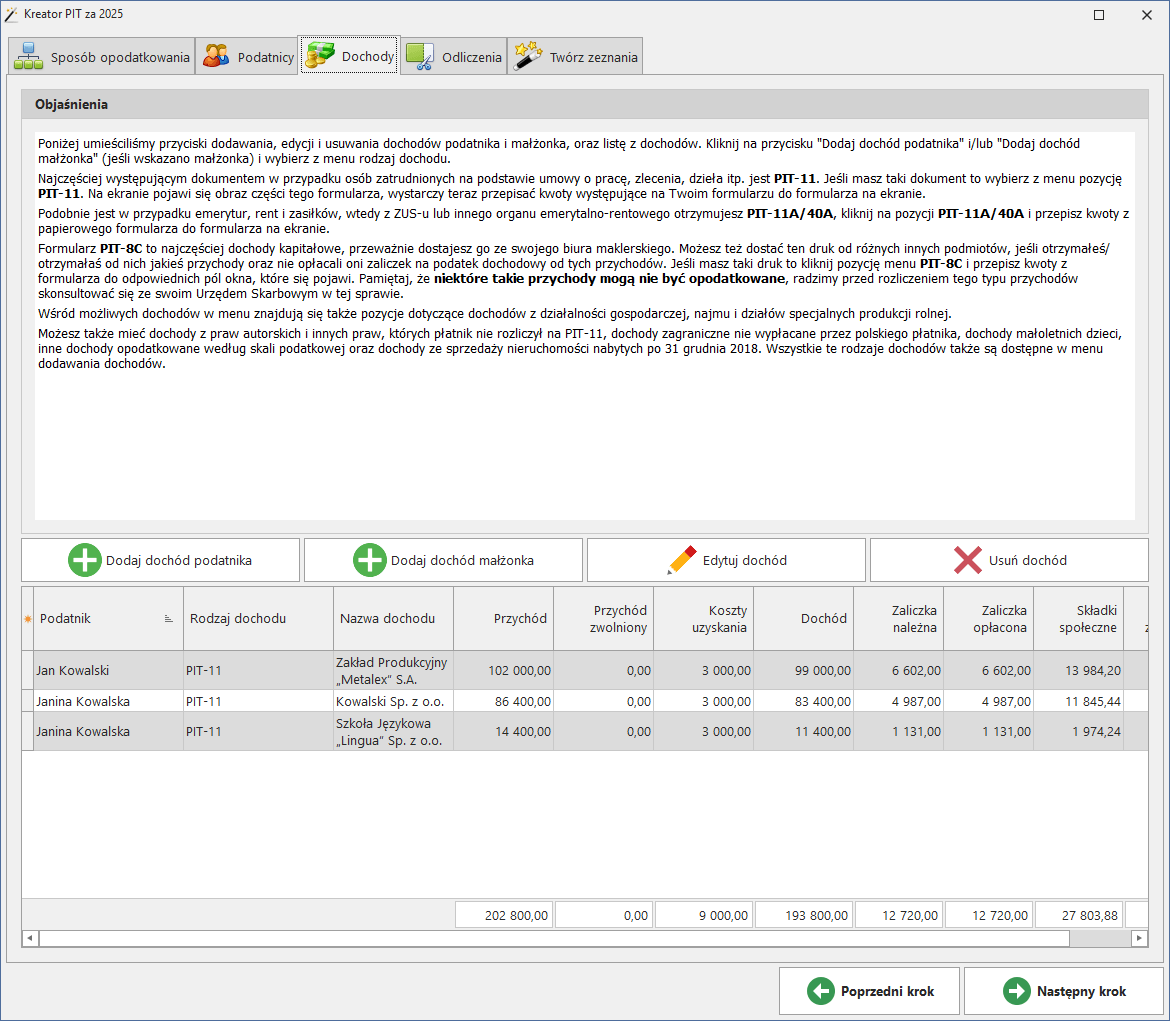Click the total składki field 27 803,88
This screenshot has height=1021, width=1170.
click(1078, 915)
